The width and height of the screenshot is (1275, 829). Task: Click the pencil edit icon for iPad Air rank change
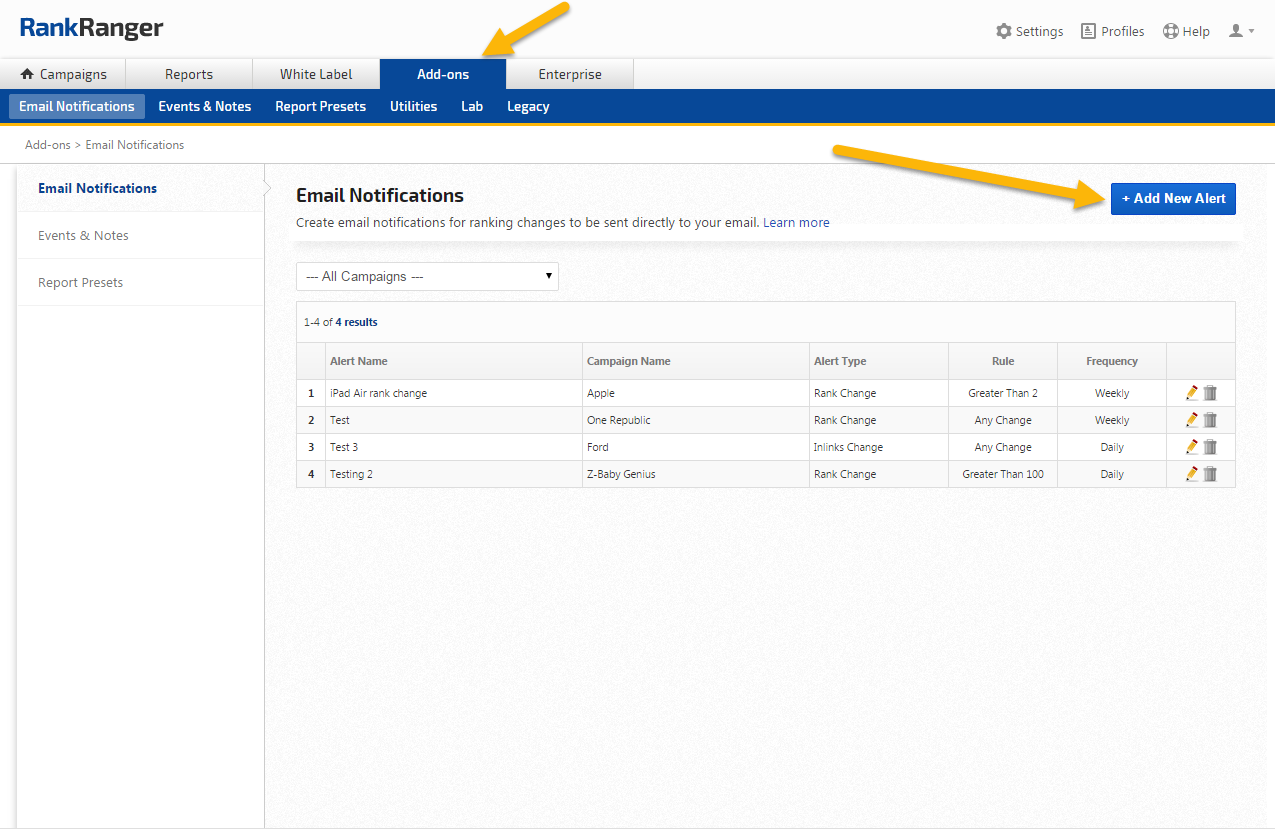(x=1191, y=393)
